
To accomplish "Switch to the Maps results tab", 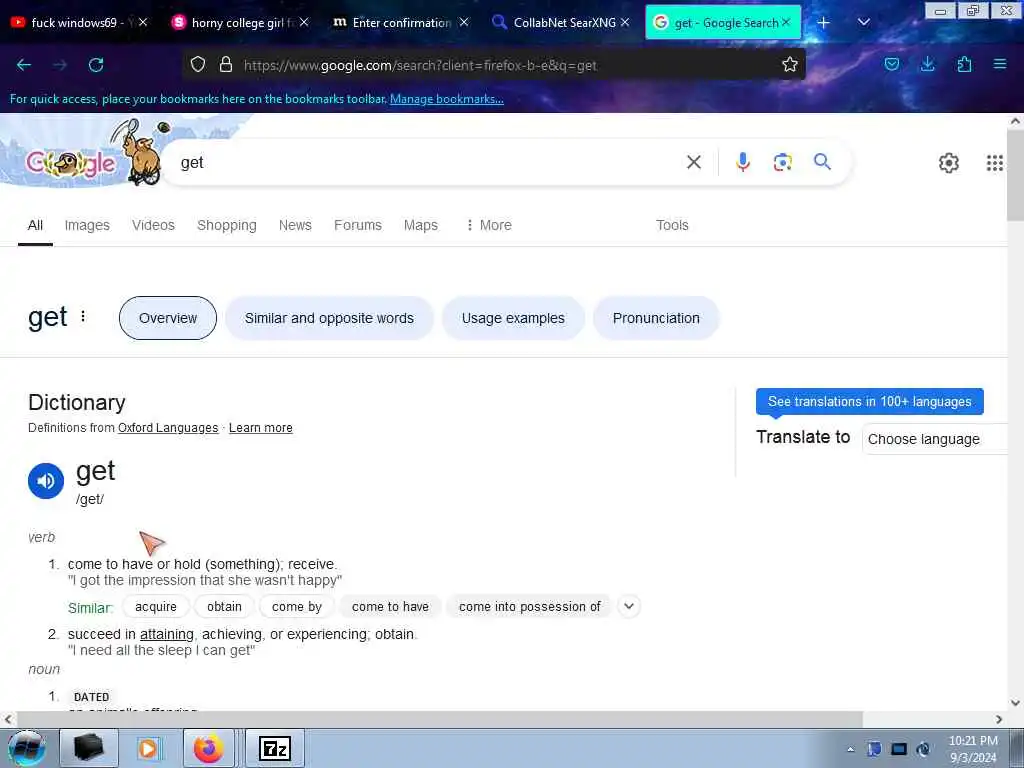I will pyautogui.click(x=421, y=225).
